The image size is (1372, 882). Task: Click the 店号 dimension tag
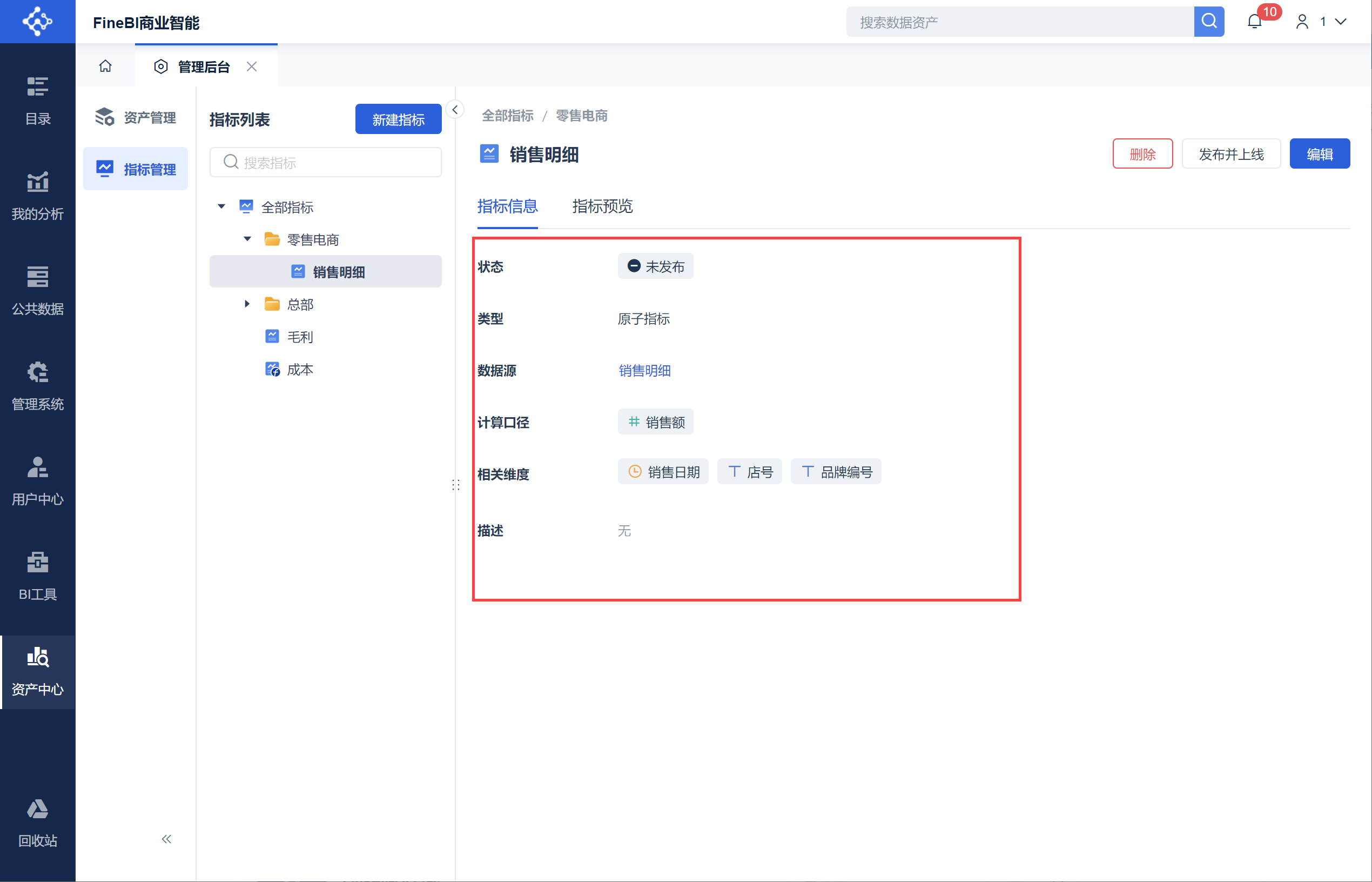coord(749,472)
